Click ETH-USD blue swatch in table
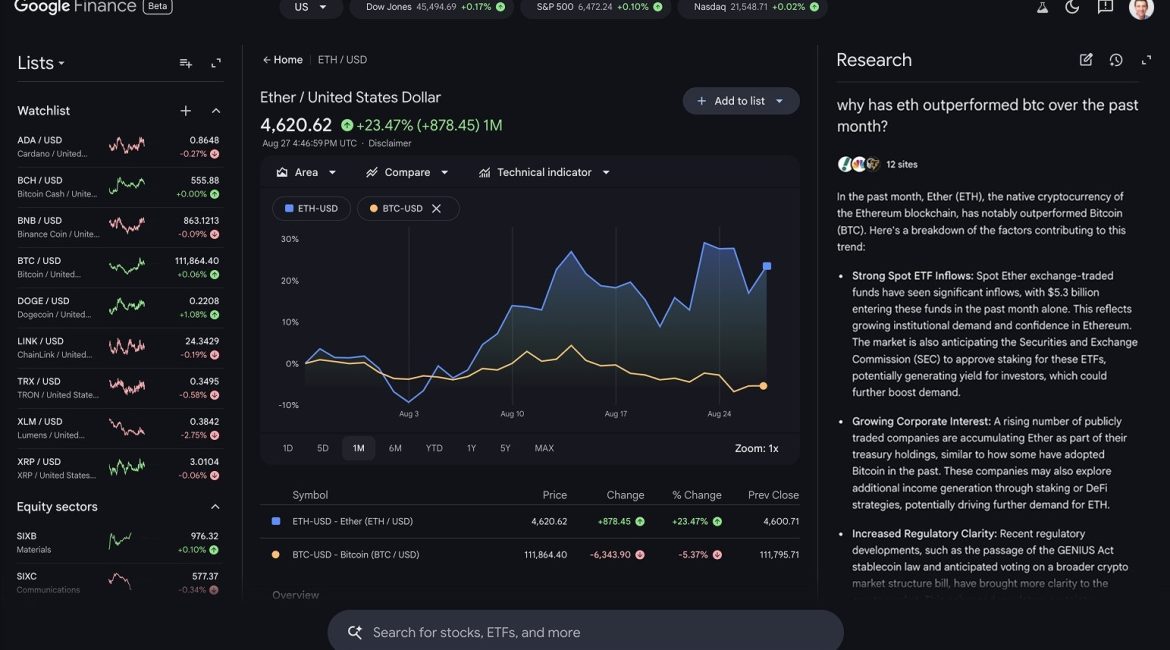The image size is (1170, 650). coord(276,521)
